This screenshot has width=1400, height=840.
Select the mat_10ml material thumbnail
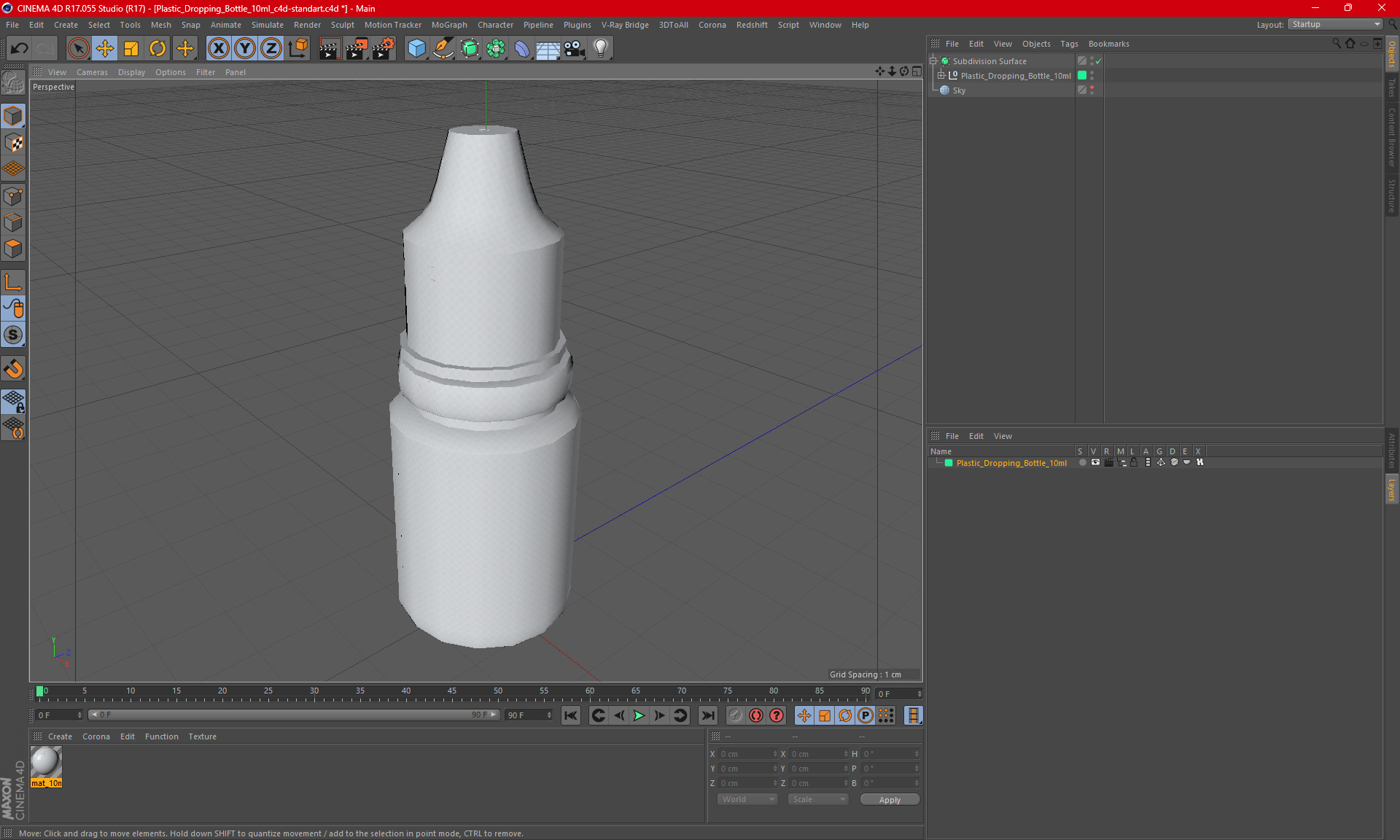pos(46,762)
